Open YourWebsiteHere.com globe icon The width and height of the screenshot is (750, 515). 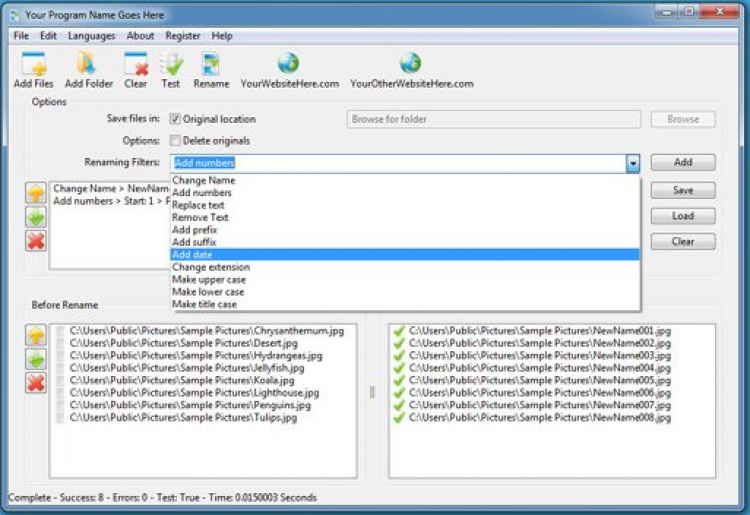coord(288,63)
